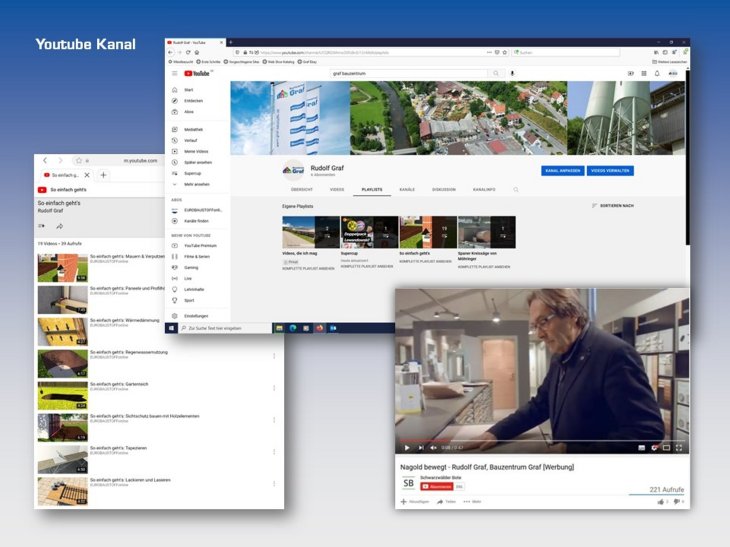Open the Kanalinfo channel tab
Viewport: 730px width, 547px height.
tap(484, 189)
